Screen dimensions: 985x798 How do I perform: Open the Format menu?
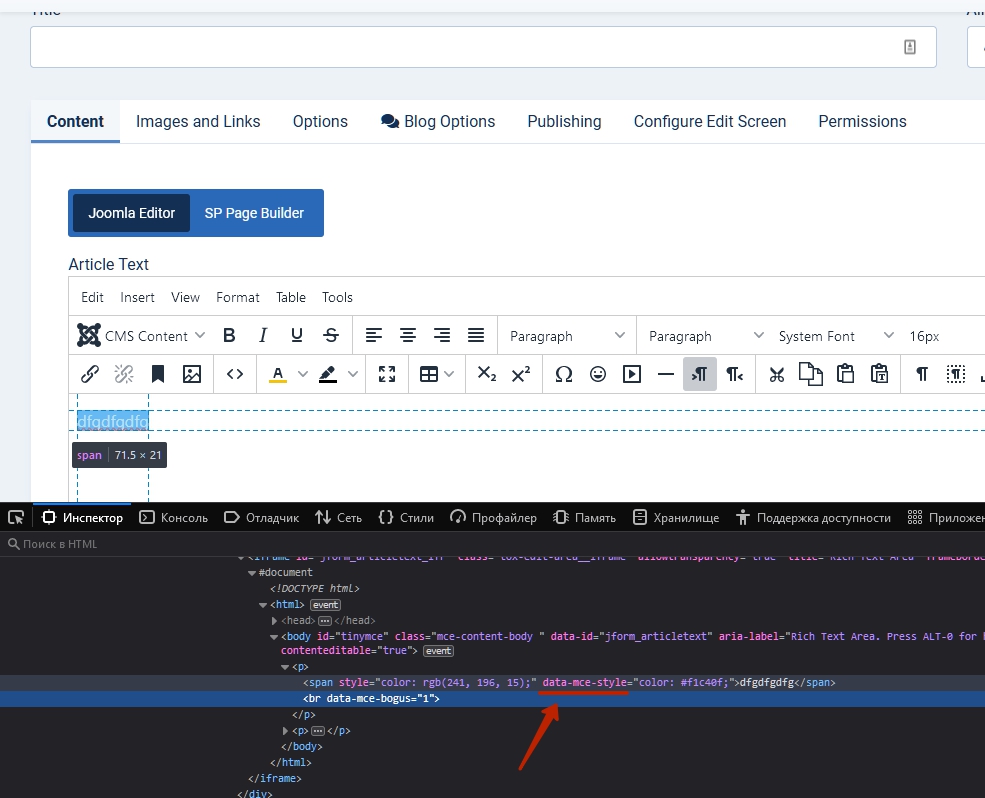click(x=237, y=297)
